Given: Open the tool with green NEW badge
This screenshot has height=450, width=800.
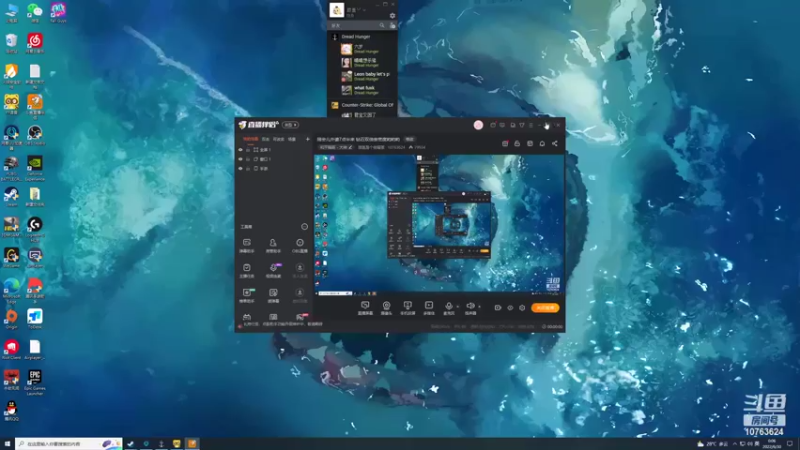Looking at the screenshot, I should pyautogui.click(x=247, y=295).
